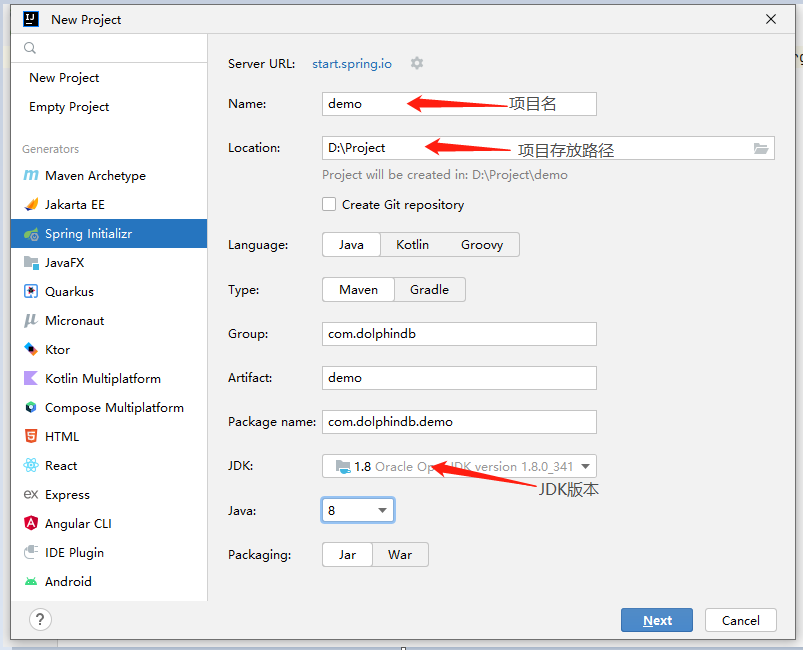
Task: Click the Compose Multiplatform icon
Action: point(31,407)
